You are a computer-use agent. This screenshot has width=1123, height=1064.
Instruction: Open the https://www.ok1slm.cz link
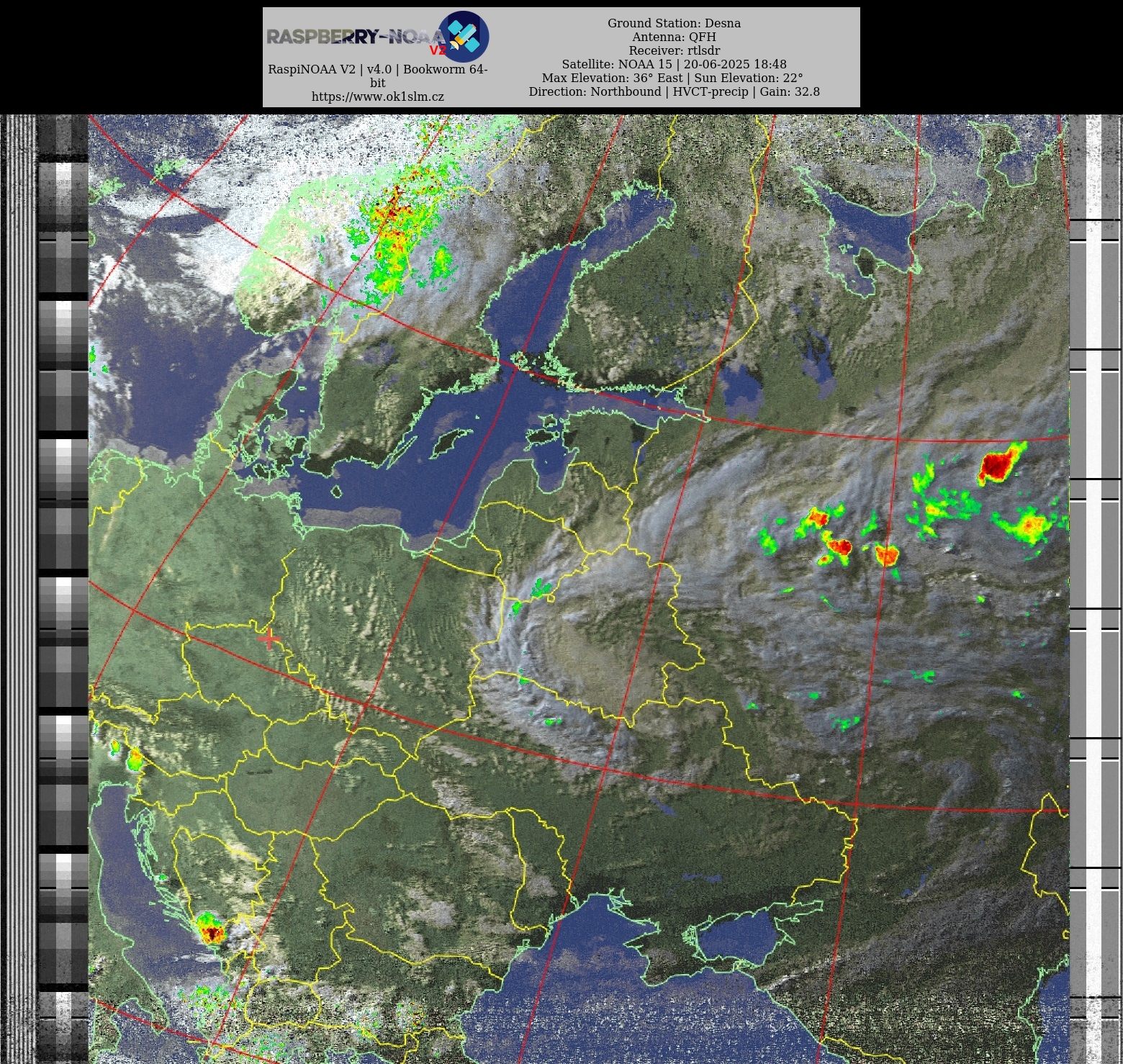click(x=378, y=96)
